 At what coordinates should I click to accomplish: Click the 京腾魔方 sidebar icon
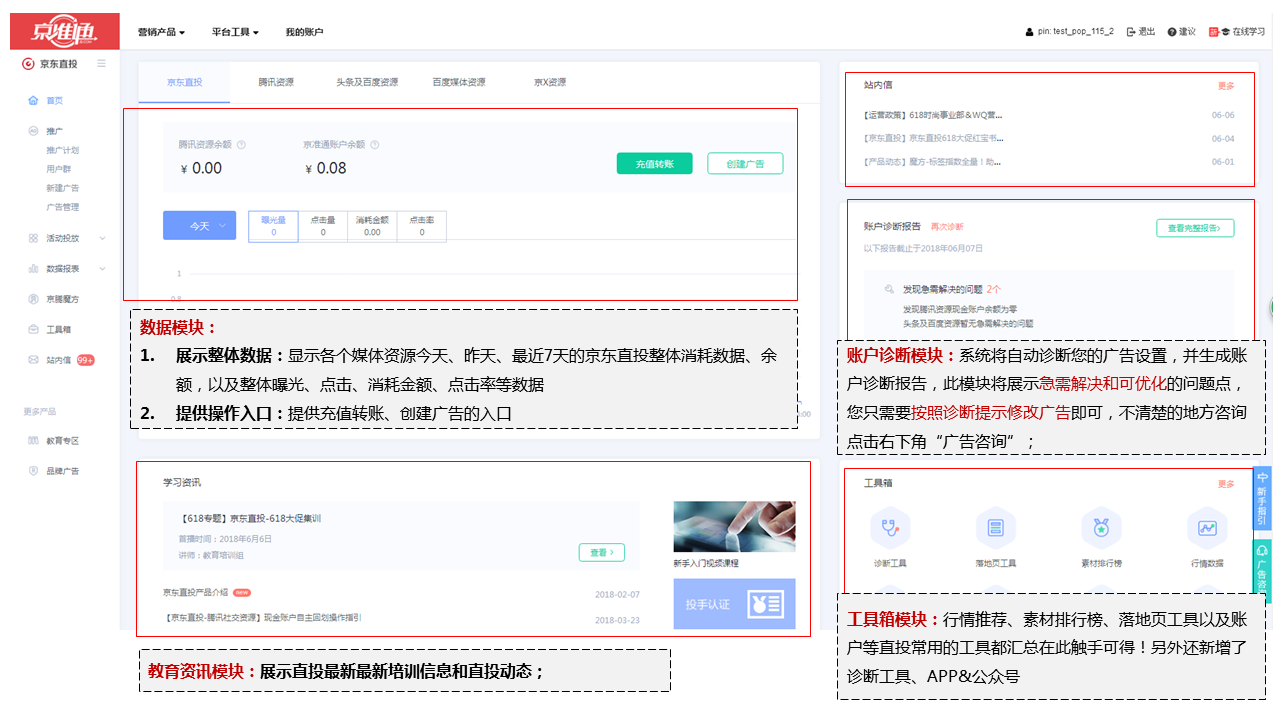coord(34,299)
